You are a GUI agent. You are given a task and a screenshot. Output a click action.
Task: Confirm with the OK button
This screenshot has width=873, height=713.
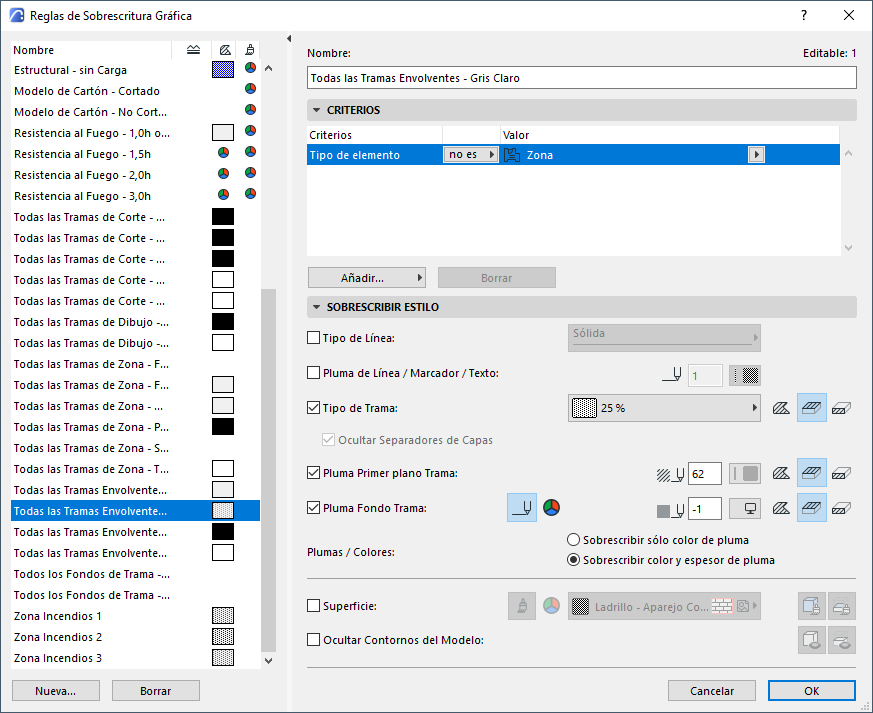pos(812,691)
